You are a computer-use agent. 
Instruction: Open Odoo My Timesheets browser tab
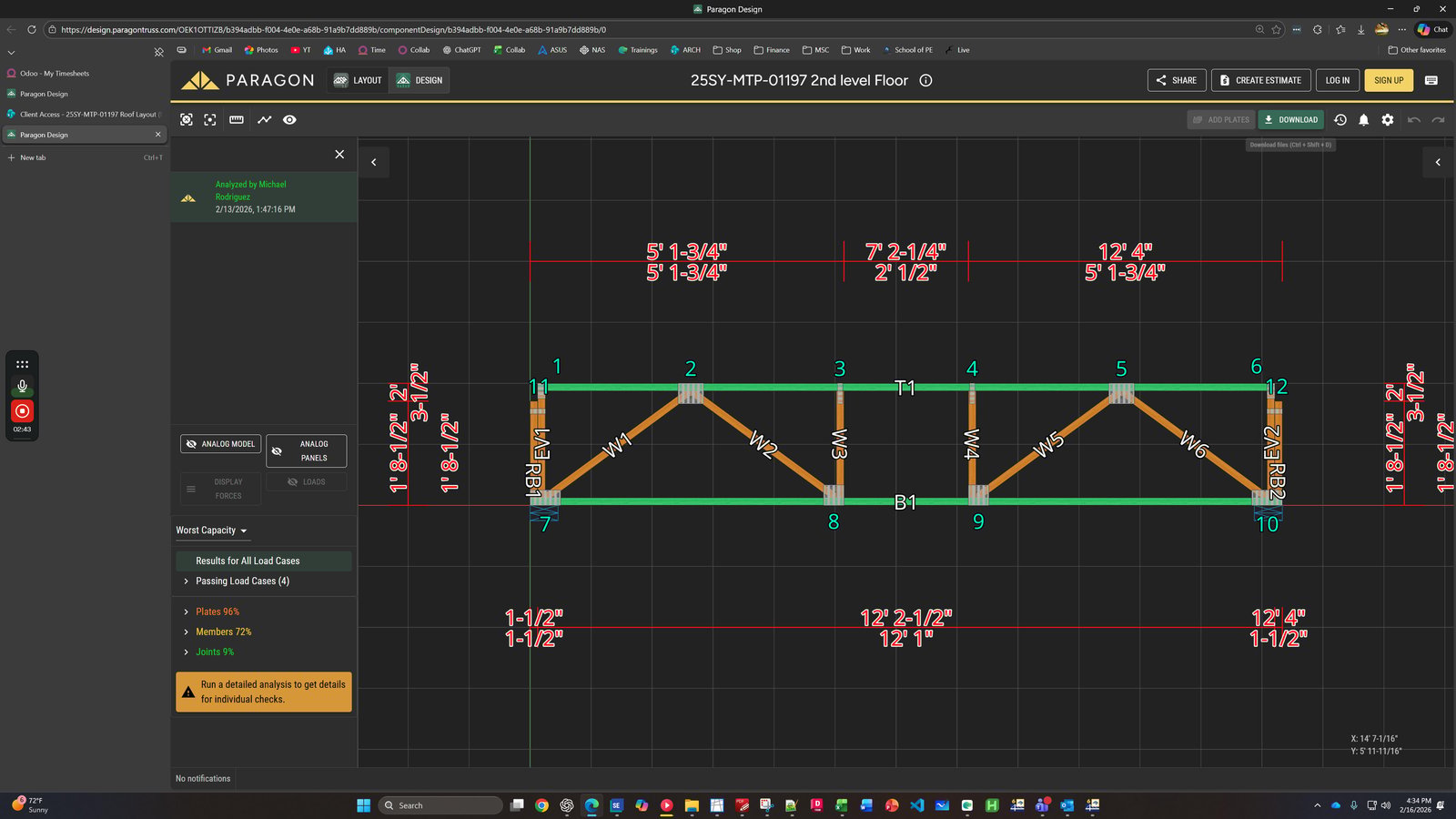[84, 74]
